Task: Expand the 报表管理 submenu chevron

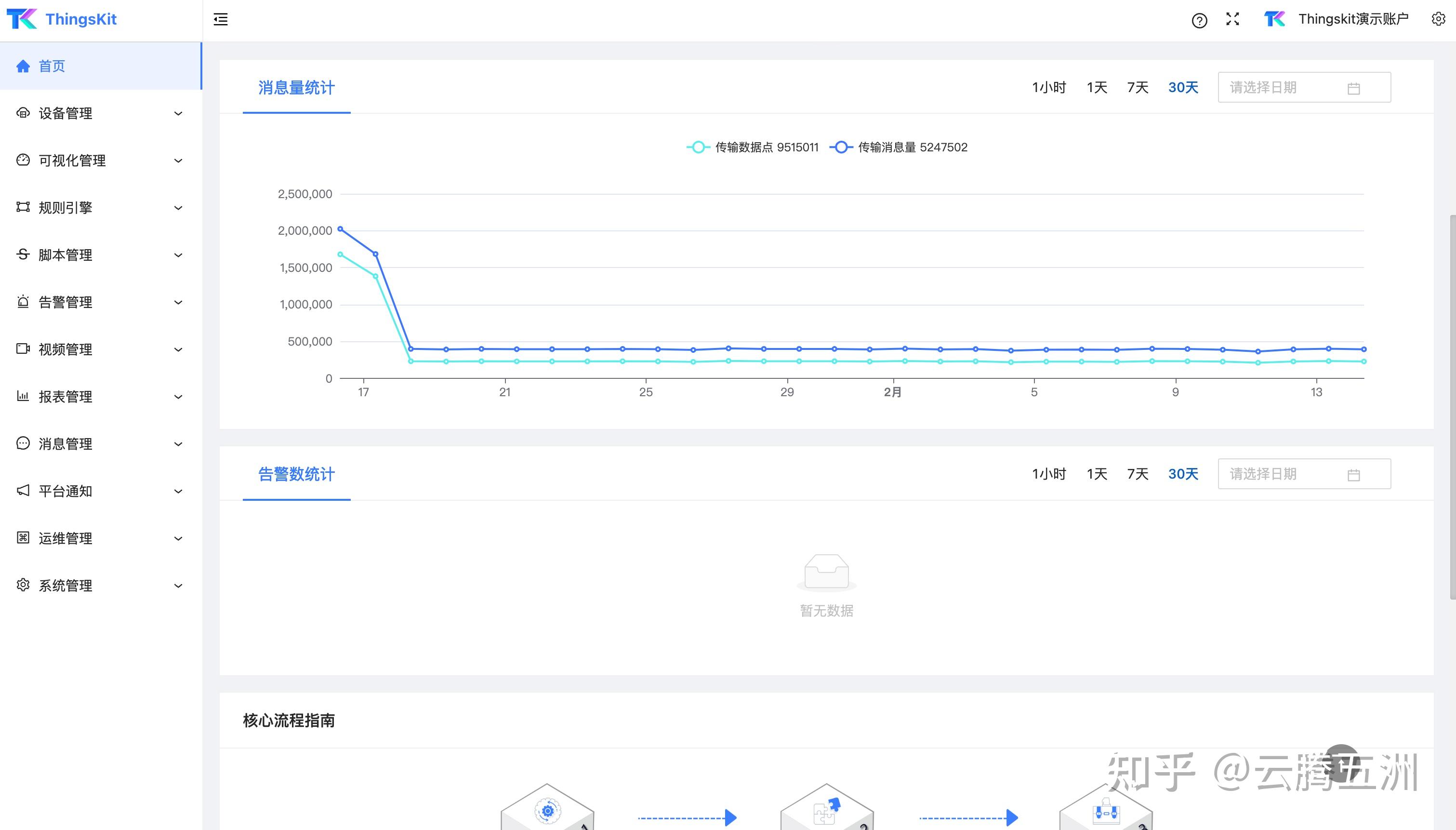Action: 178,397
